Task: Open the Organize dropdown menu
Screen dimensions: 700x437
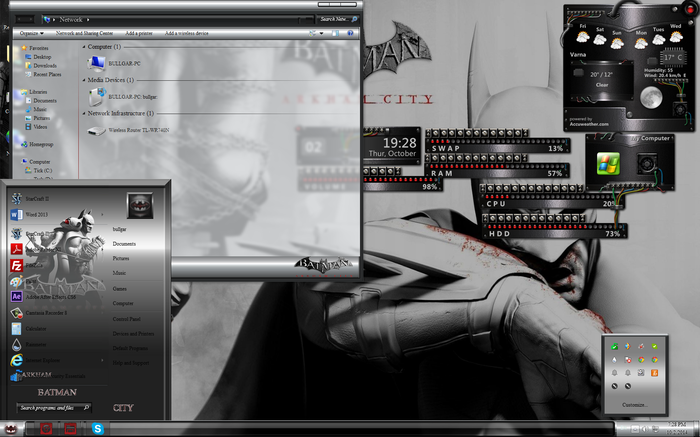Action: point(32,33)
